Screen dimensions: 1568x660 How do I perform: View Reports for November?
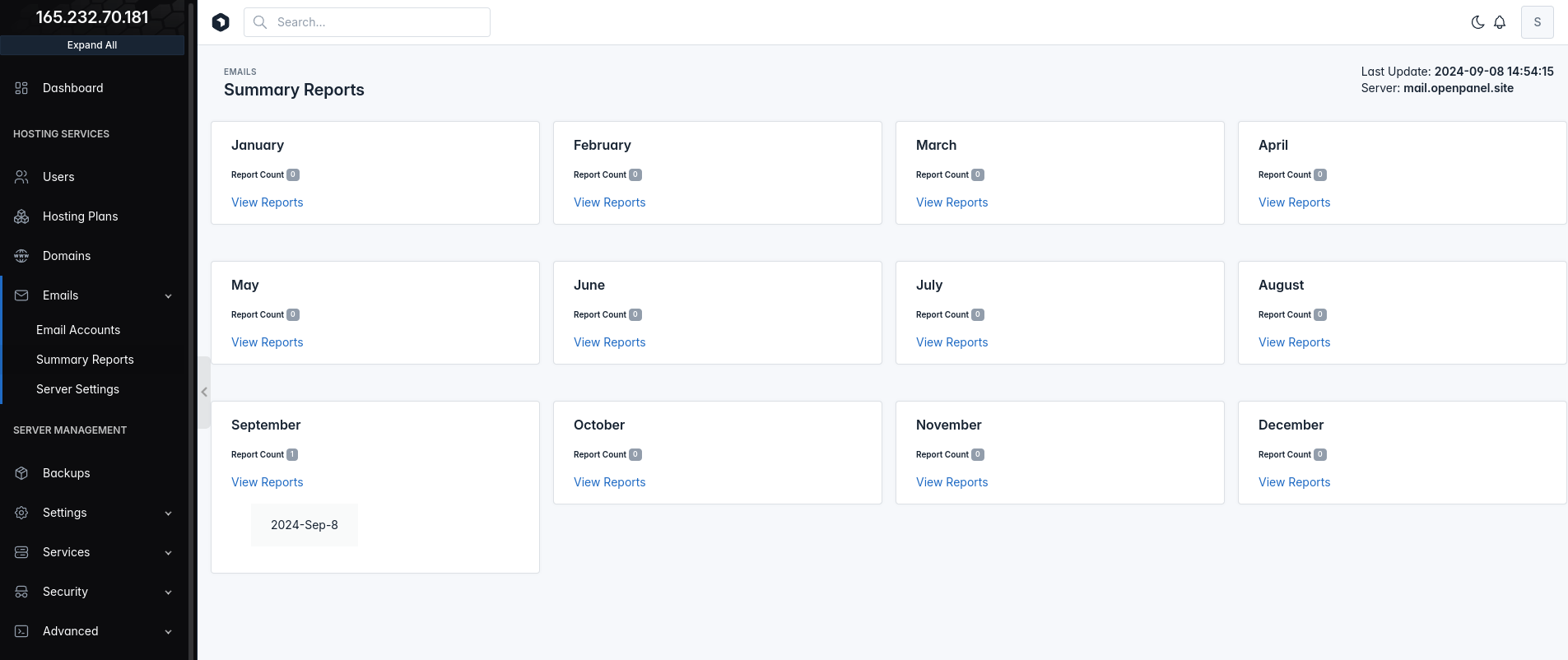coord(952,482)
